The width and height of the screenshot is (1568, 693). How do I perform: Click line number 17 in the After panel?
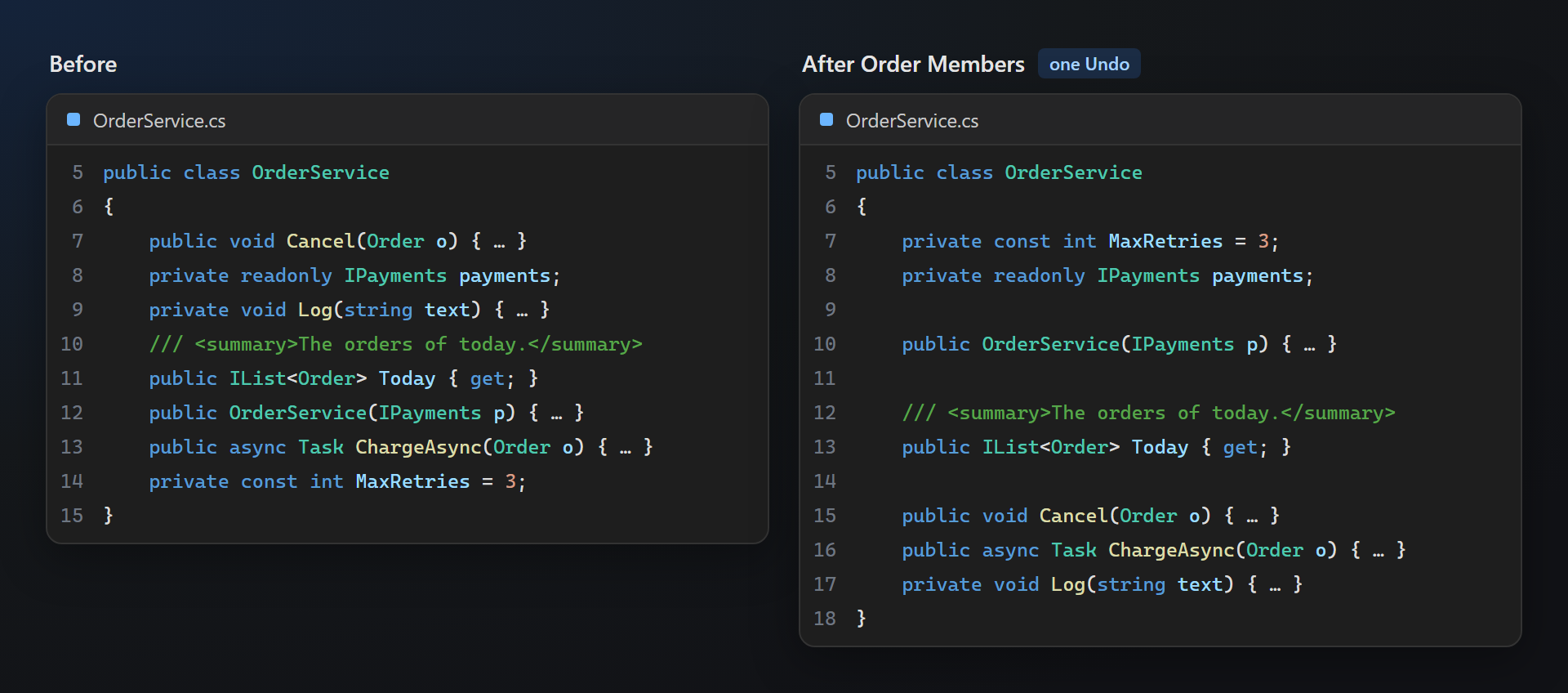[825, 585]
